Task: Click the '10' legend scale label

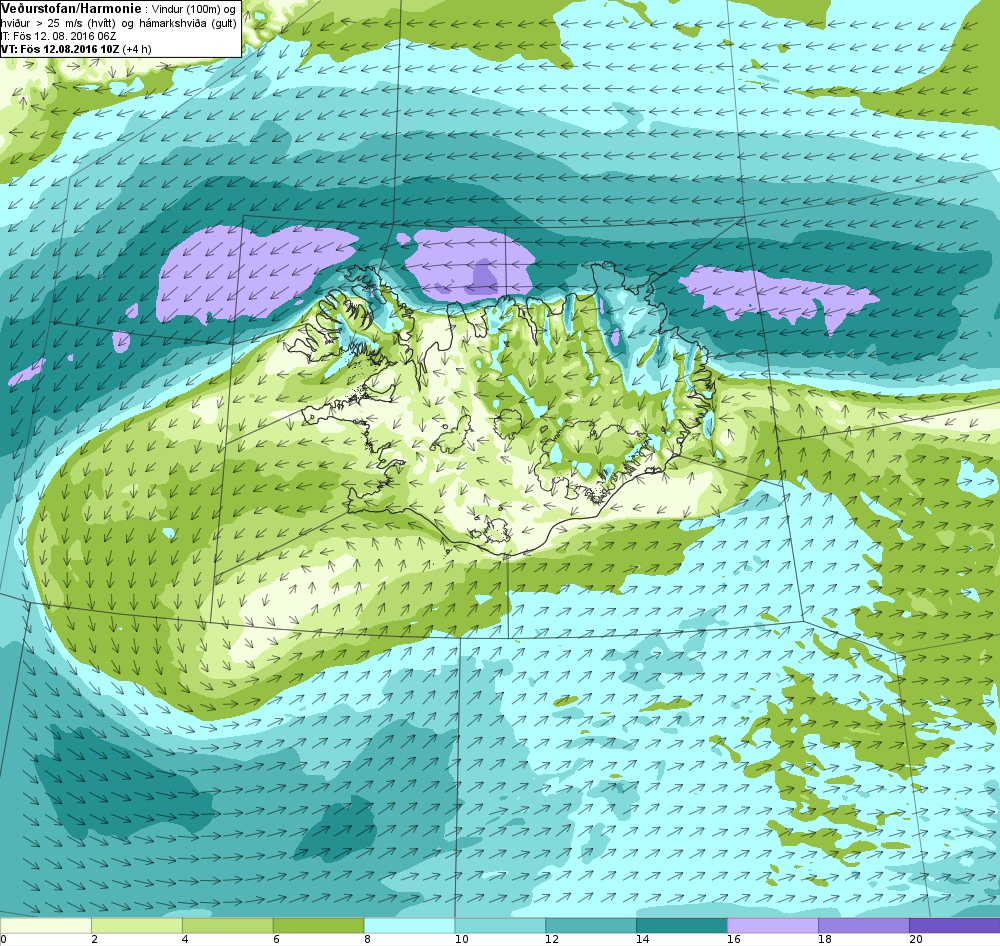Action: click(461, 938)
